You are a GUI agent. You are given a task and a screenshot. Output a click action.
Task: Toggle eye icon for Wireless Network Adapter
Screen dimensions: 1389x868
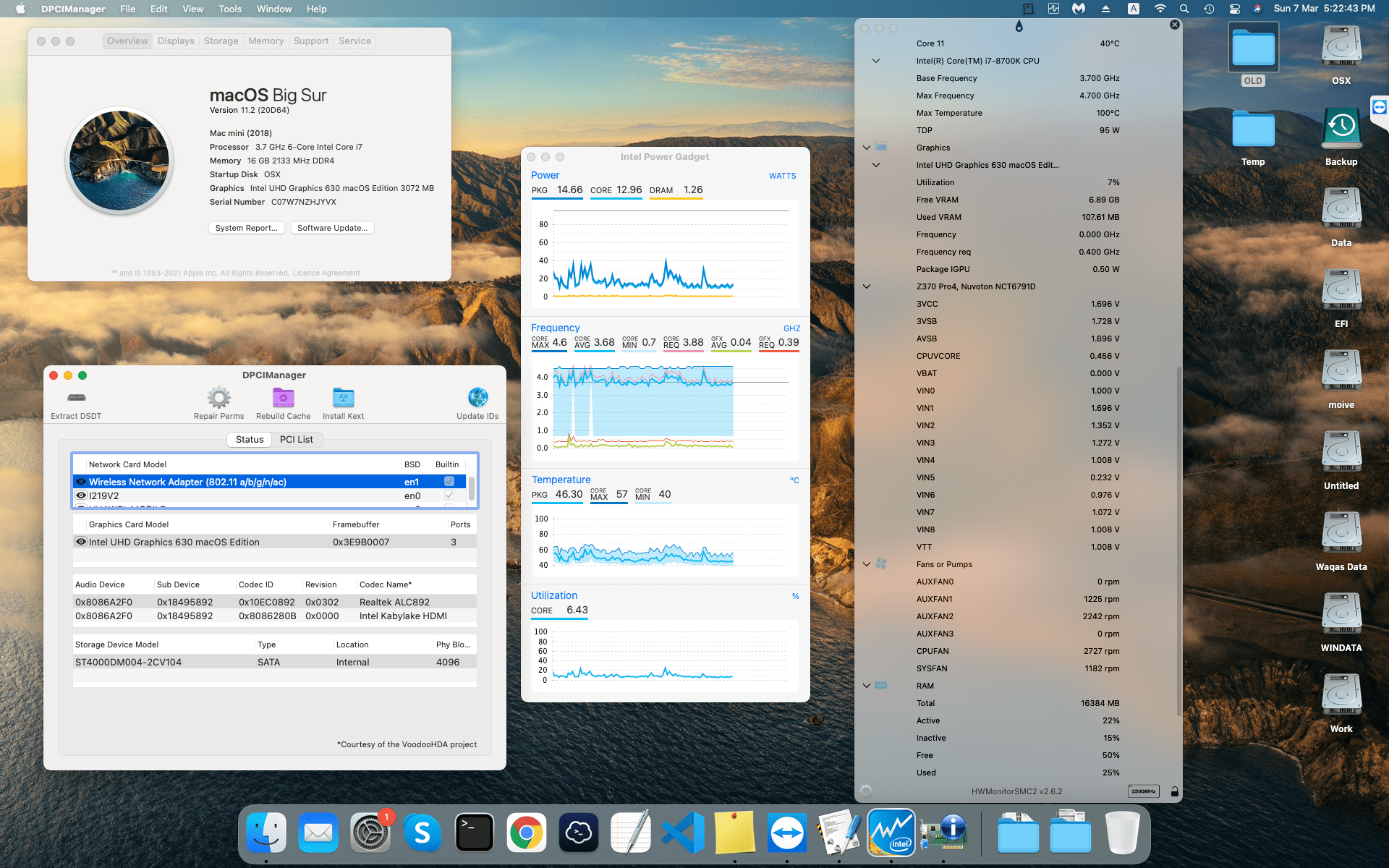(81, 482)
